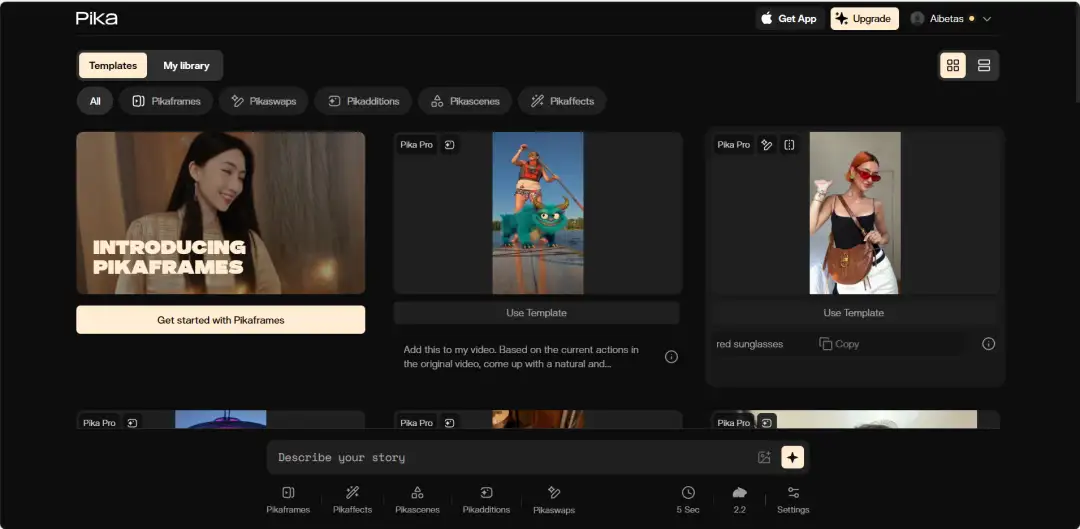Switch to the My library tab

186,65
